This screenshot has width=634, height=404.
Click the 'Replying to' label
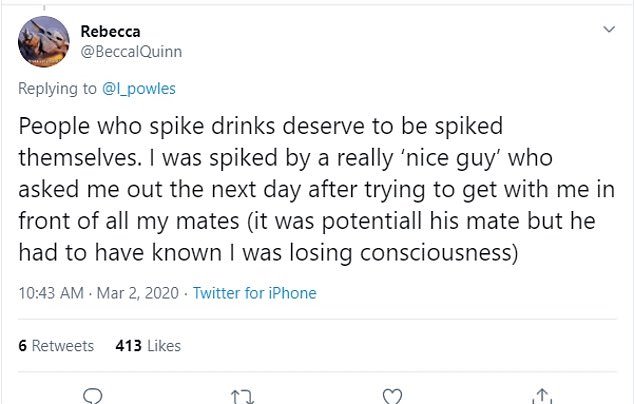[56, 87]
